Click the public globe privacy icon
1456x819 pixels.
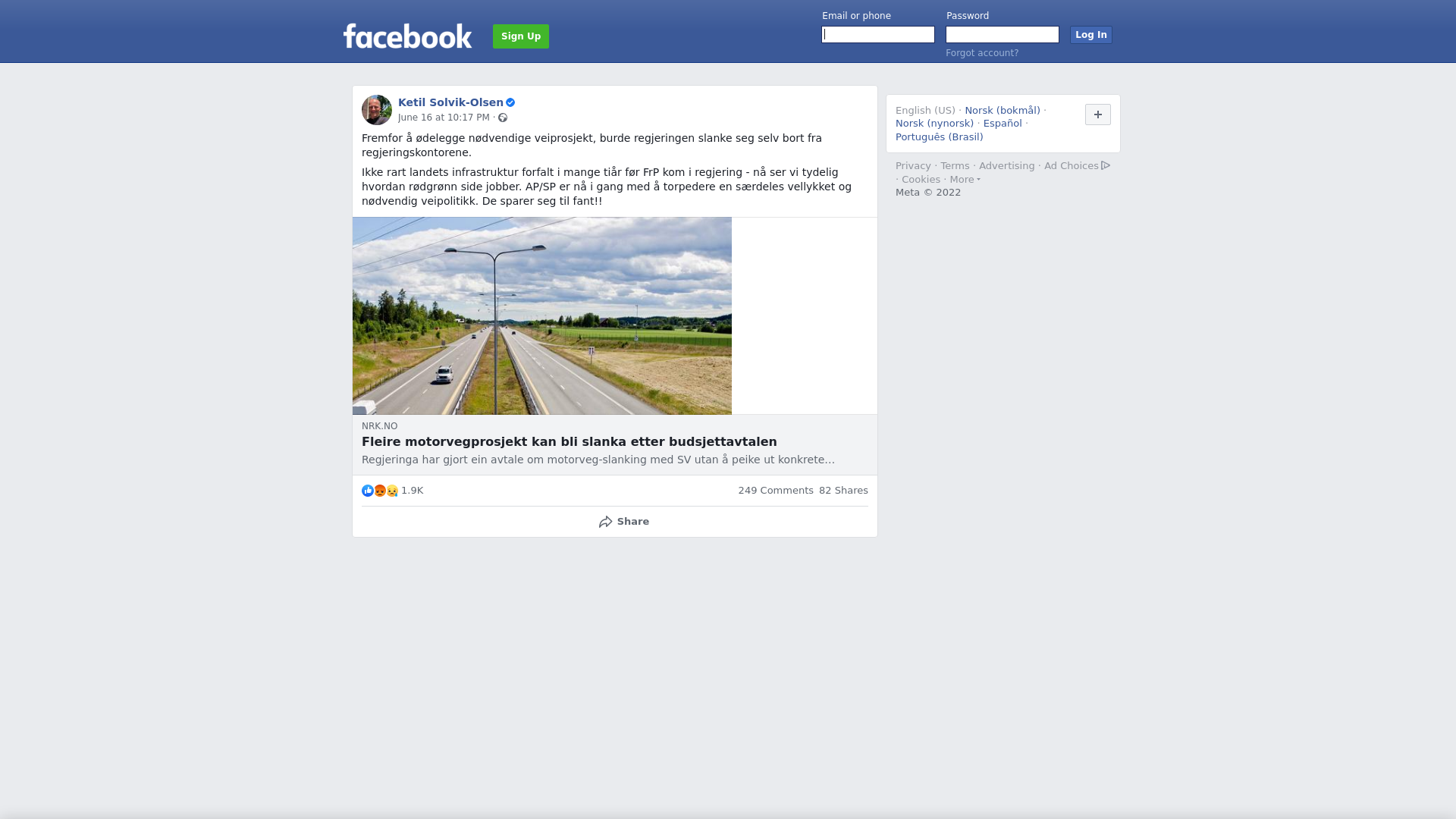(503, 118)
